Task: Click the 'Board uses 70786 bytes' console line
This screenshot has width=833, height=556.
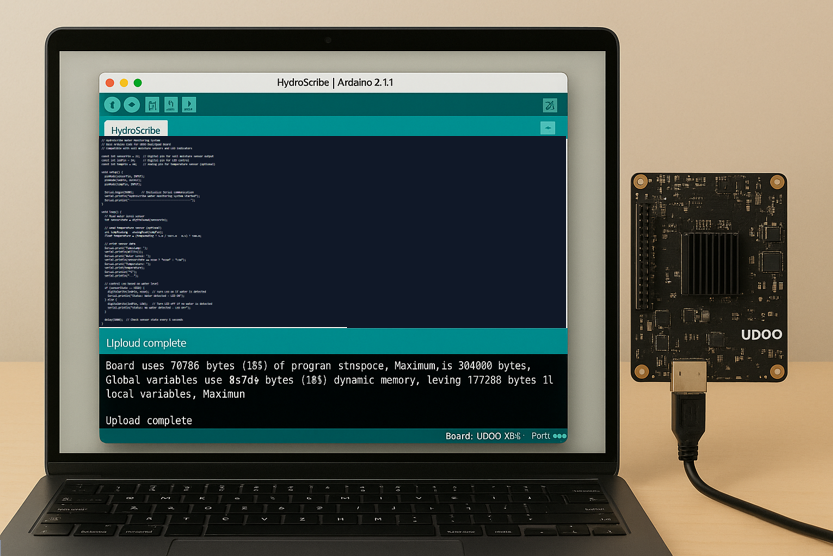Action: click(318, 366)
